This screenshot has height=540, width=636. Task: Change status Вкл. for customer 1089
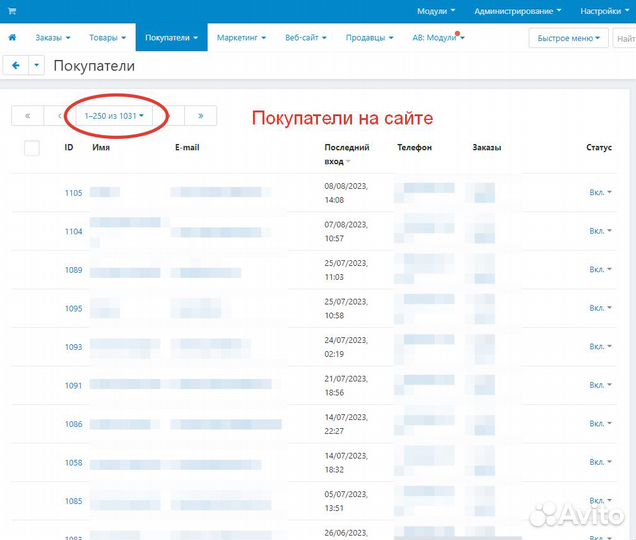pyautogui.click(x=600, y=269)
